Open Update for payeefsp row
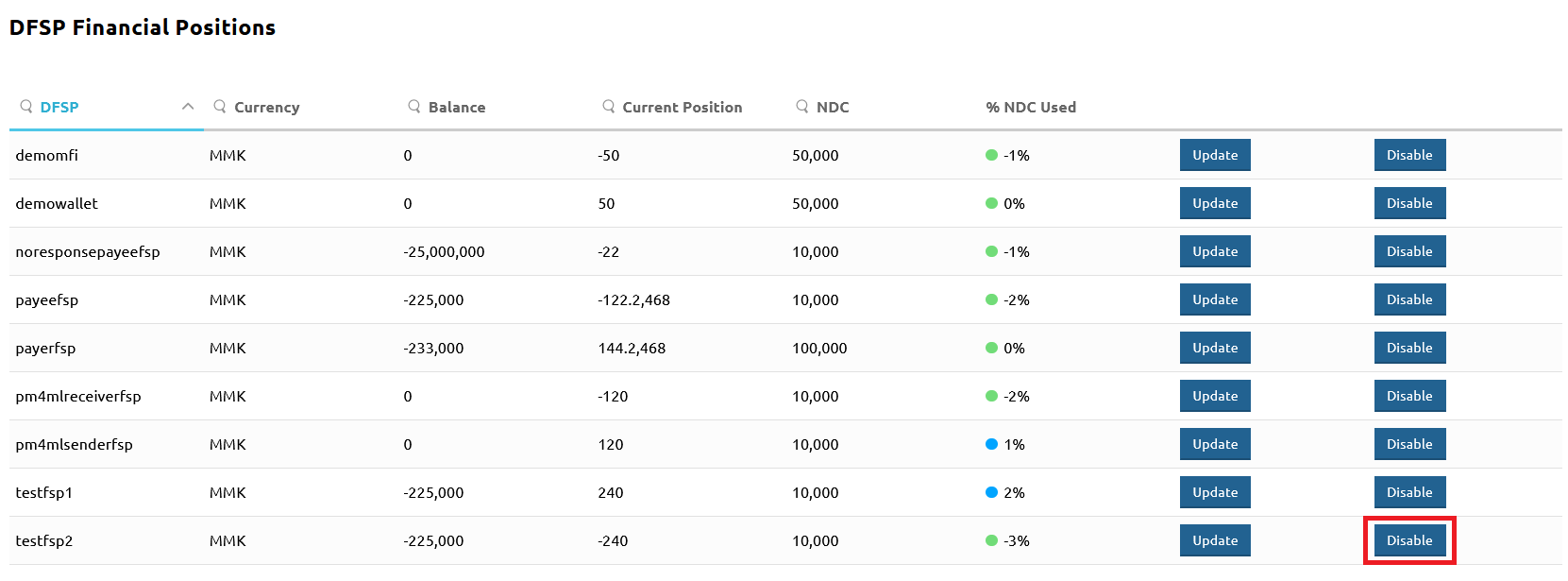The image size is (1568, 581). click(1215, 299)
